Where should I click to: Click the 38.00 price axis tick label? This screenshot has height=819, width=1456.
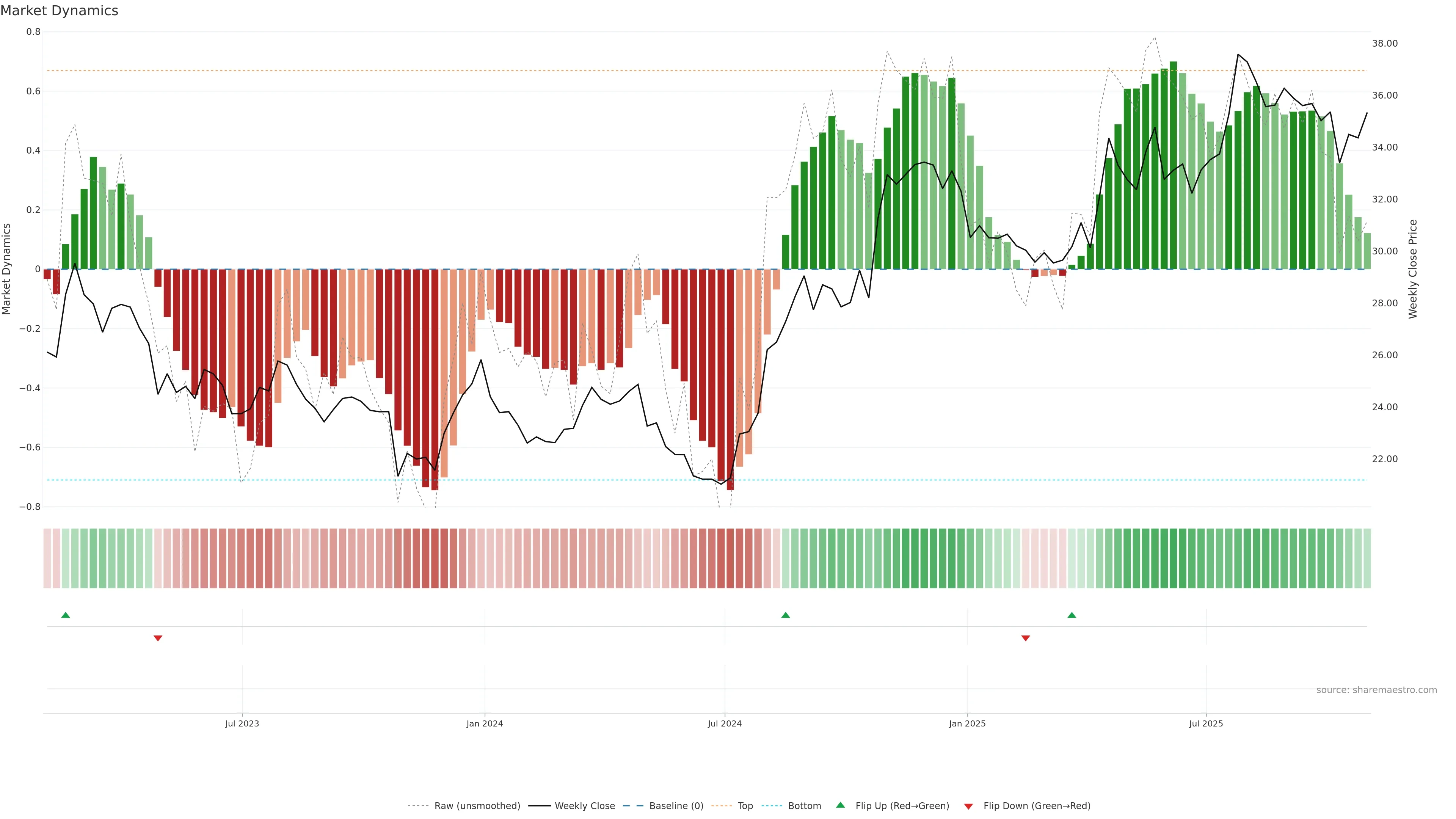point(1385,44)
